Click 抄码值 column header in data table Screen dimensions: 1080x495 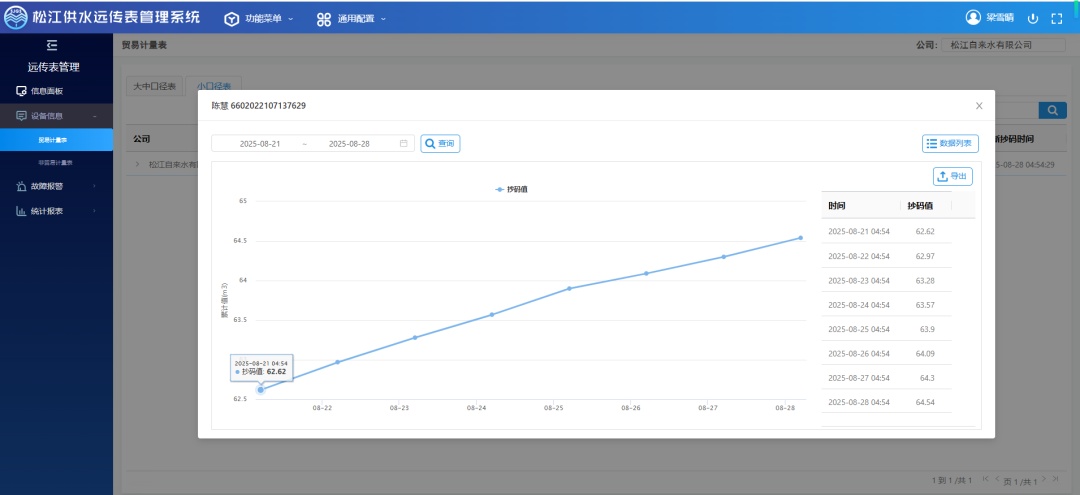[x=926, y=206]
